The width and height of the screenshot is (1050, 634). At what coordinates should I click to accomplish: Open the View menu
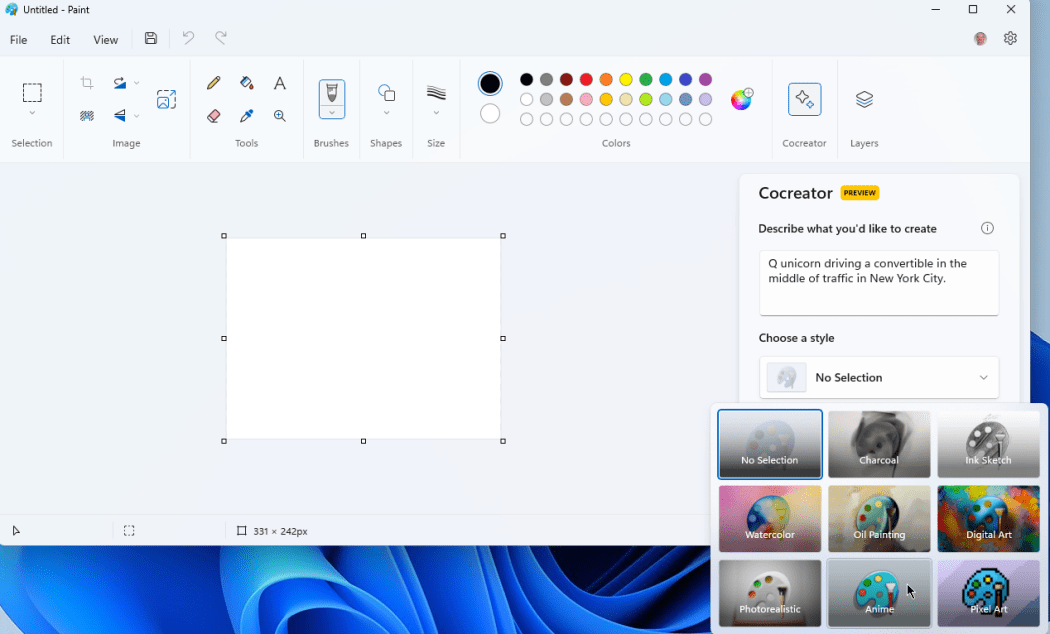click(x=105, y=39)
